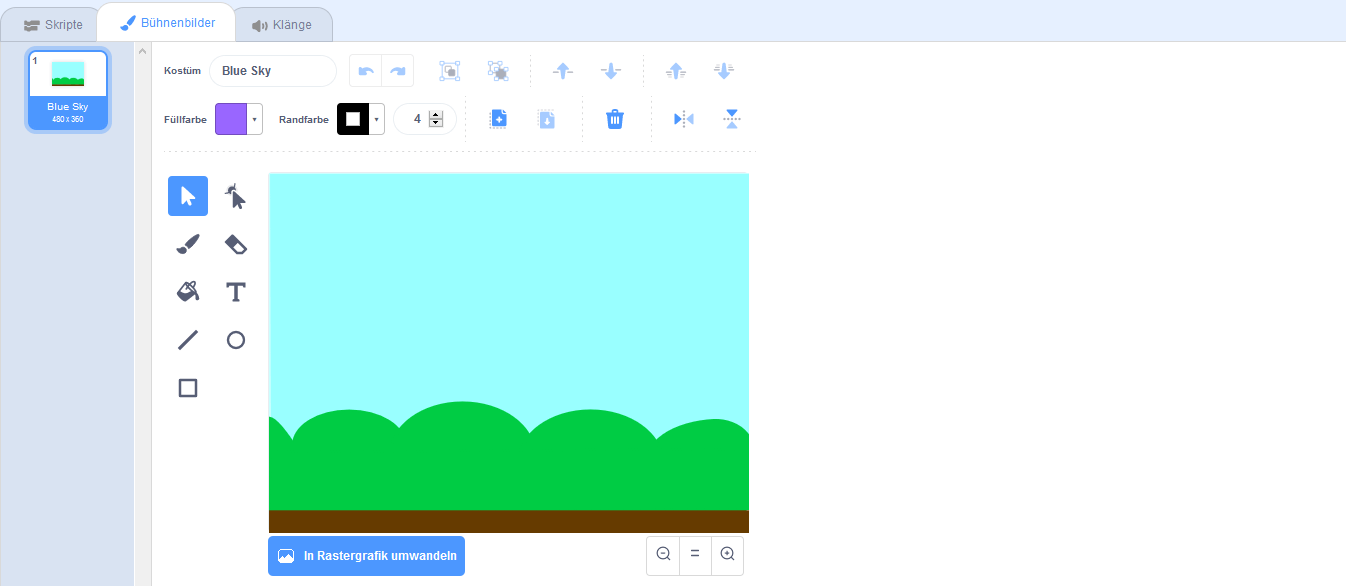This screenshot has width=1346, height=586.
Task: Zoom out on the canvas
Action: [x=663, y=554]
